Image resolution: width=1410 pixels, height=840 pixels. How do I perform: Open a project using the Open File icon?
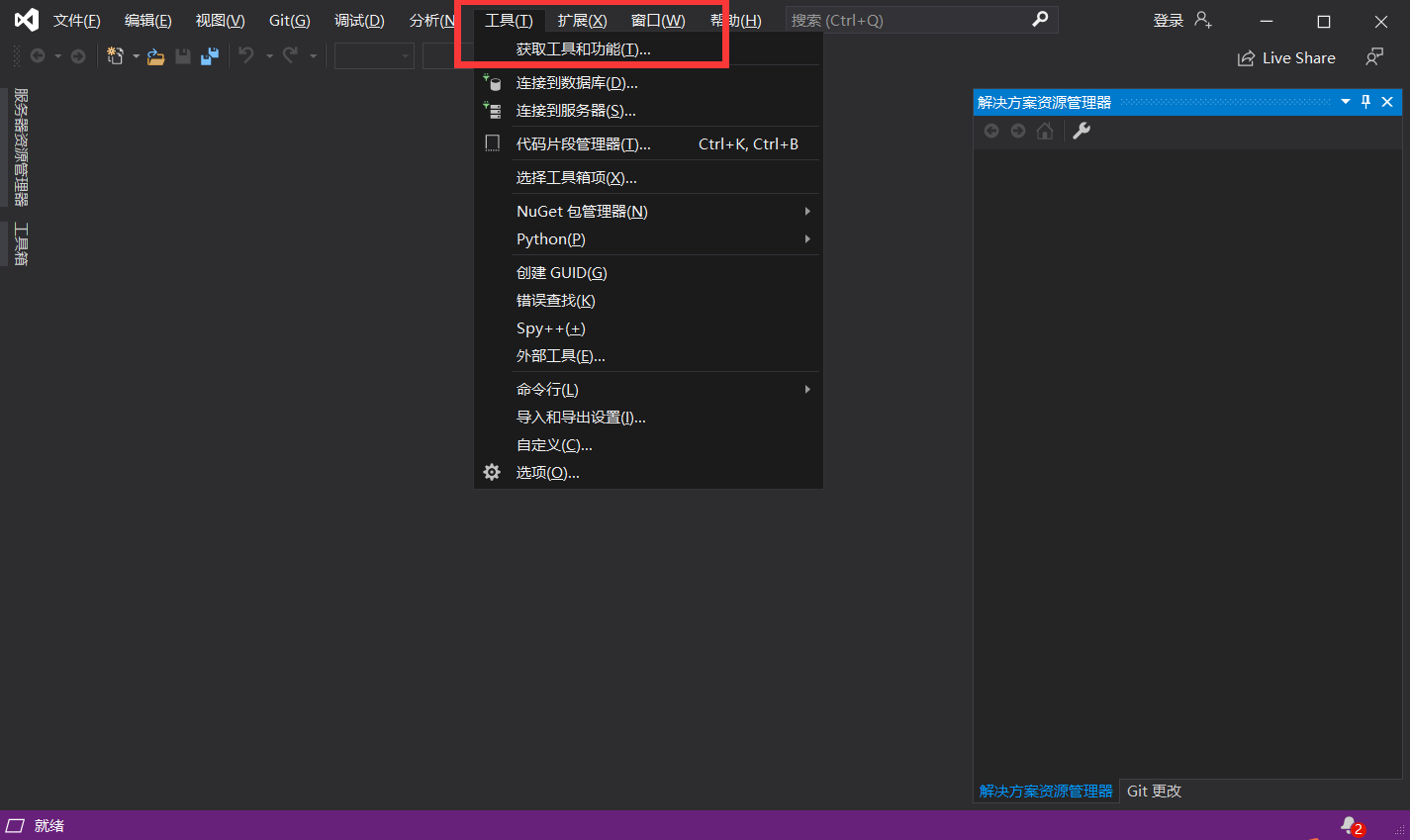(155, 57)
